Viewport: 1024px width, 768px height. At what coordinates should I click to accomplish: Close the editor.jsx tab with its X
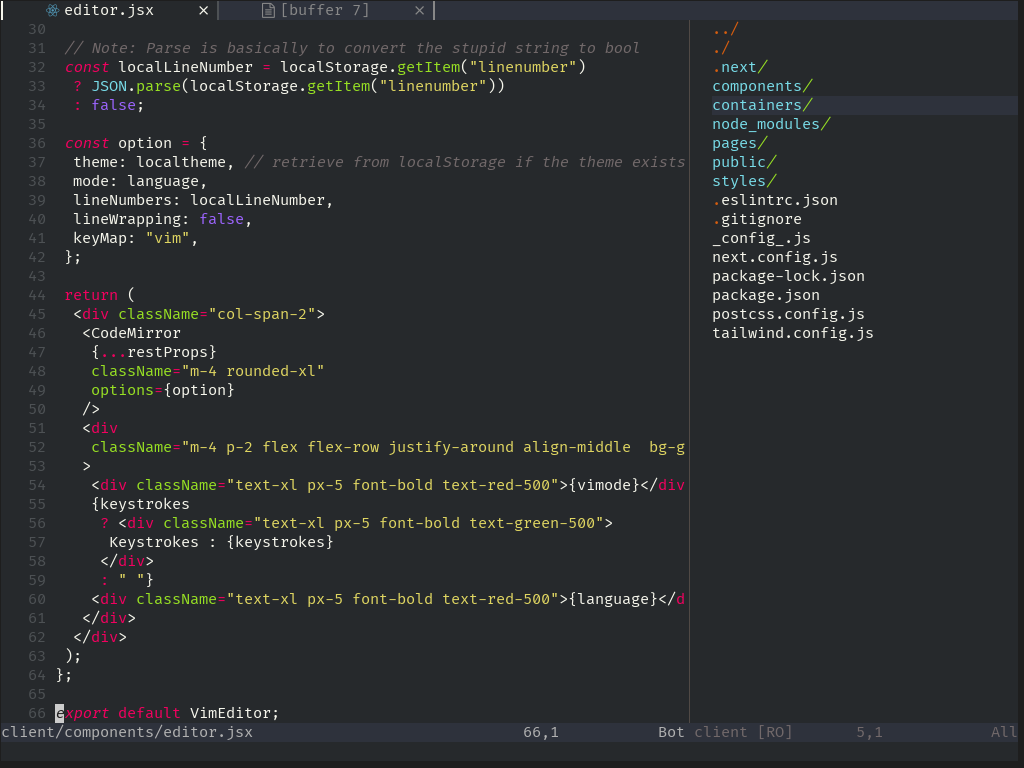click(x=203, y=11)
